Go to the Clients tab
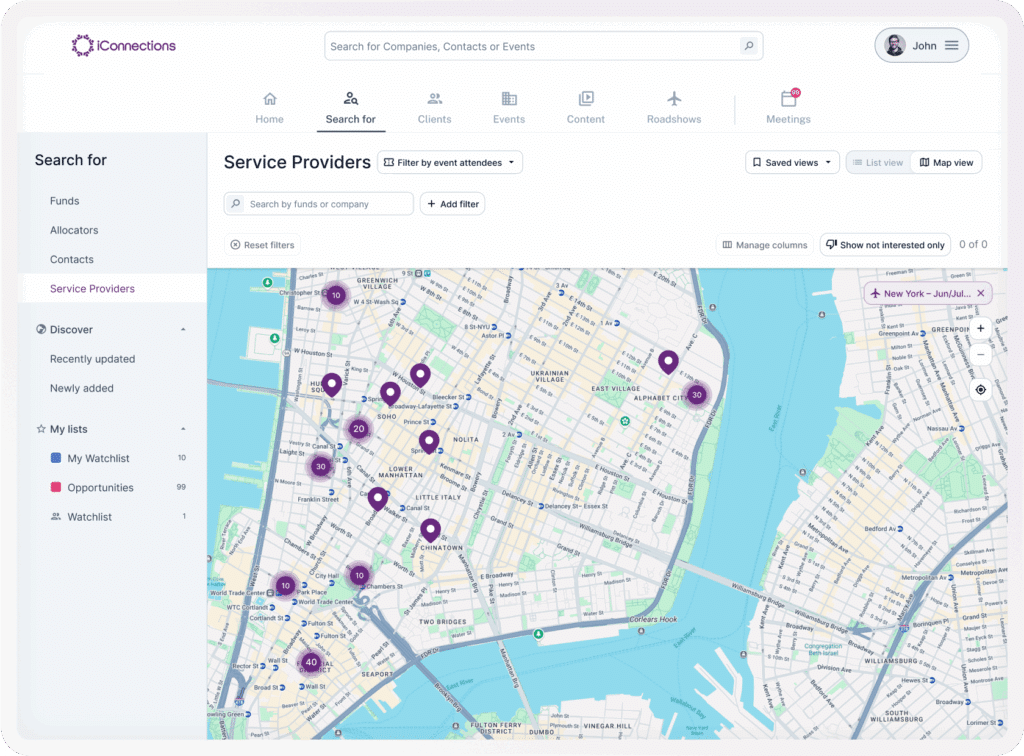This screenshot has width=1024, height=756. click(434, 108)
